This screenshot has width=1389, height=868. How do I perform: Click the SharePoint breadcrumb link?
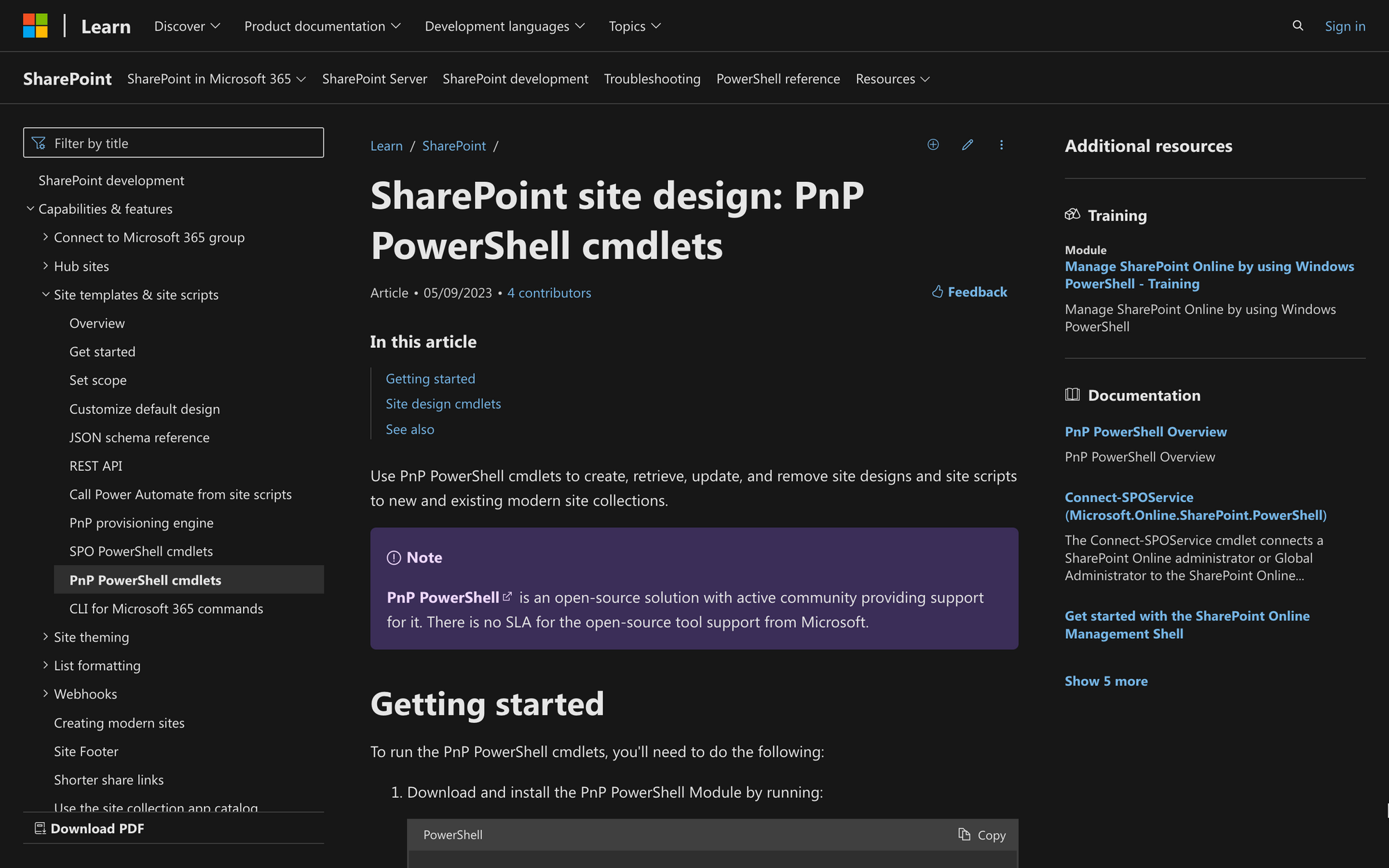click(454, 146)
